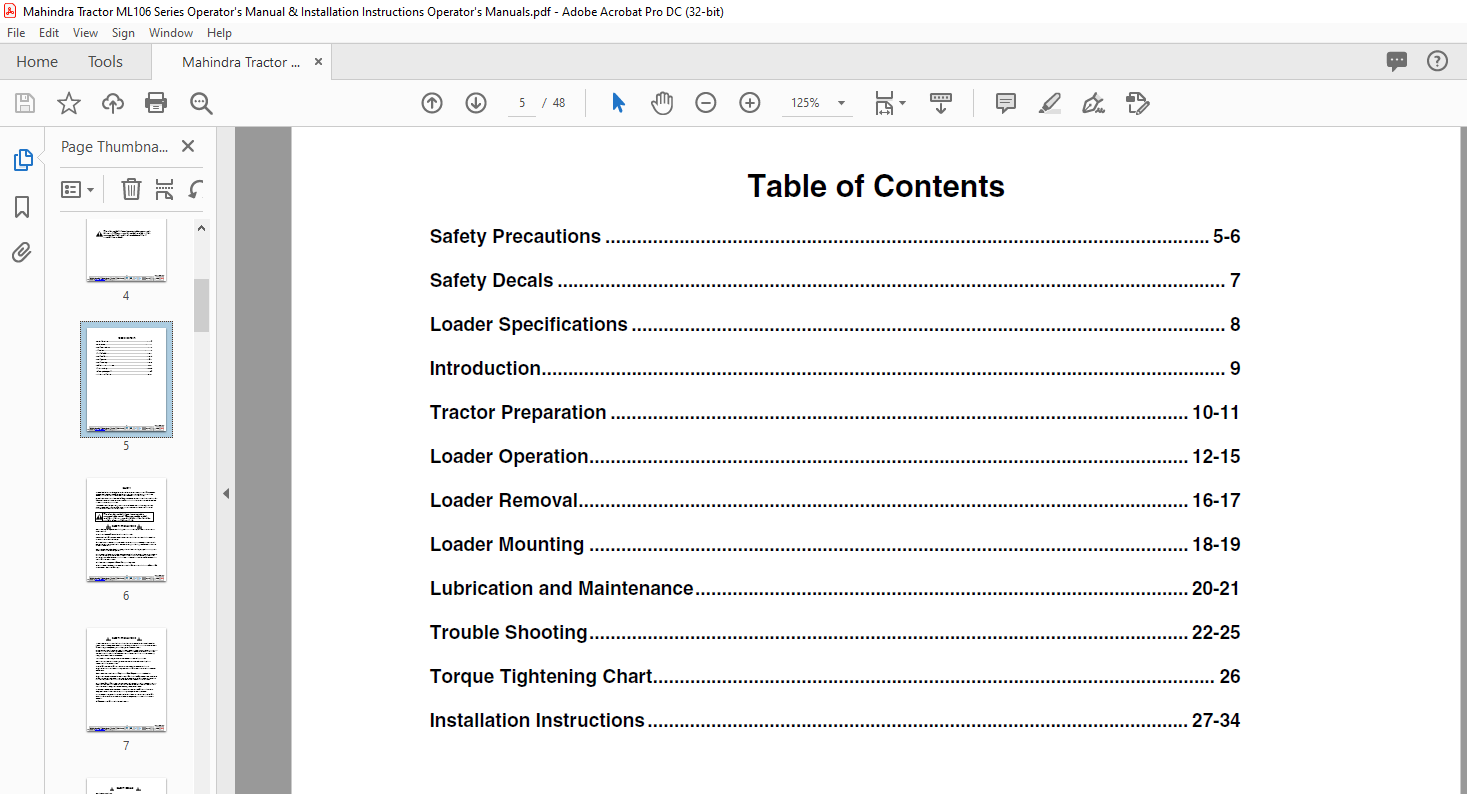Open the Help menu
Screen dimensions: 1467x794
pyautogui.click(x=219, y=33)
